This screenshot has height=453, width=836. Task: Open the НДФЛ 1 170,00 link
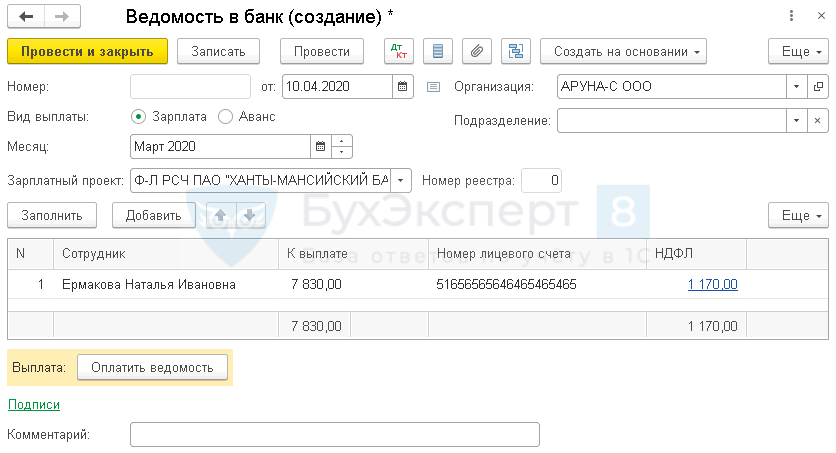tap(712, 284)
